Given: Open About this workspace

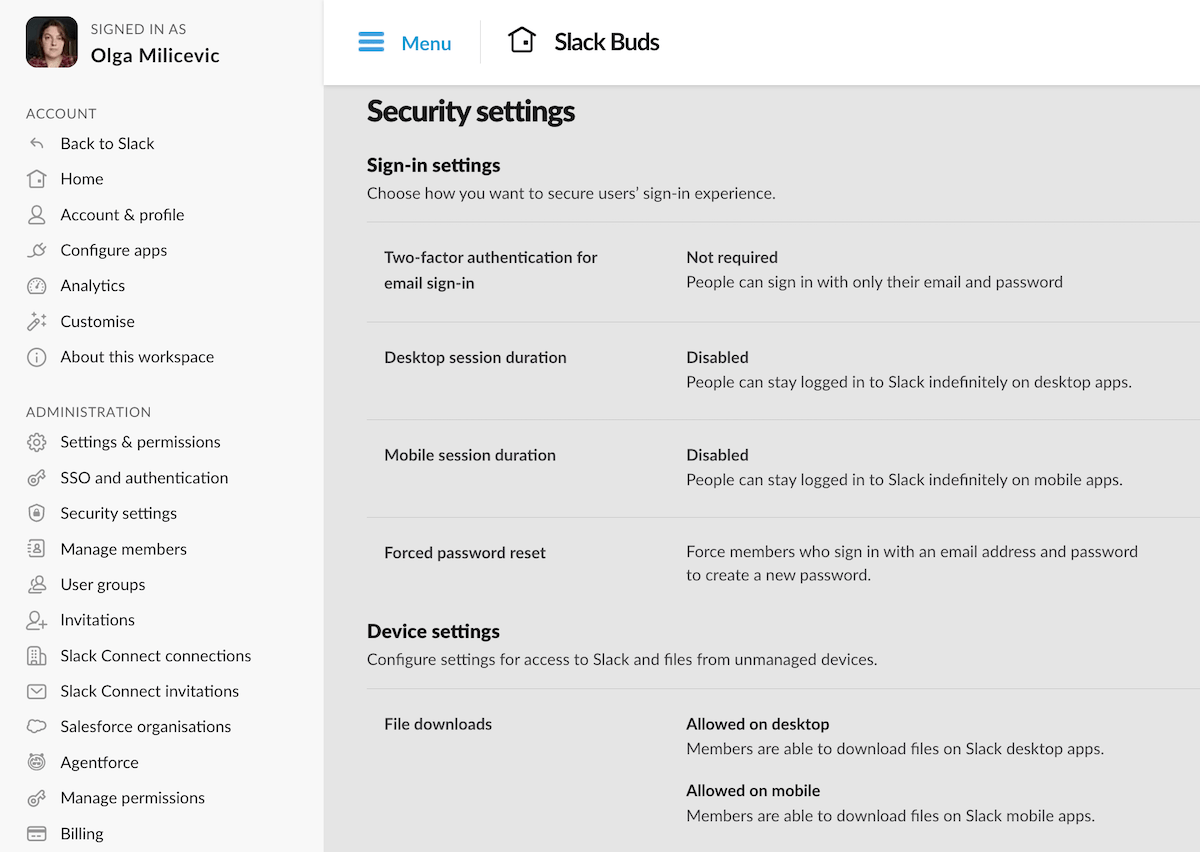Looking at the screenshot, I should tap(137, 357).
